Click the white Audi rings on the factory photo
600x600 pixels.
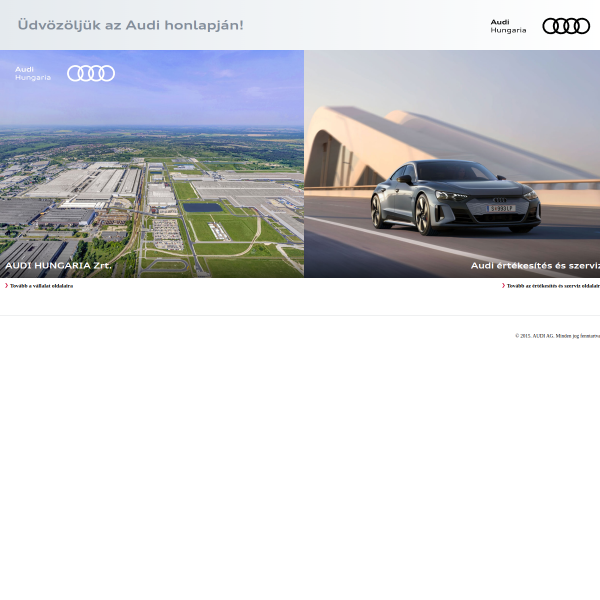coord(91,73)
